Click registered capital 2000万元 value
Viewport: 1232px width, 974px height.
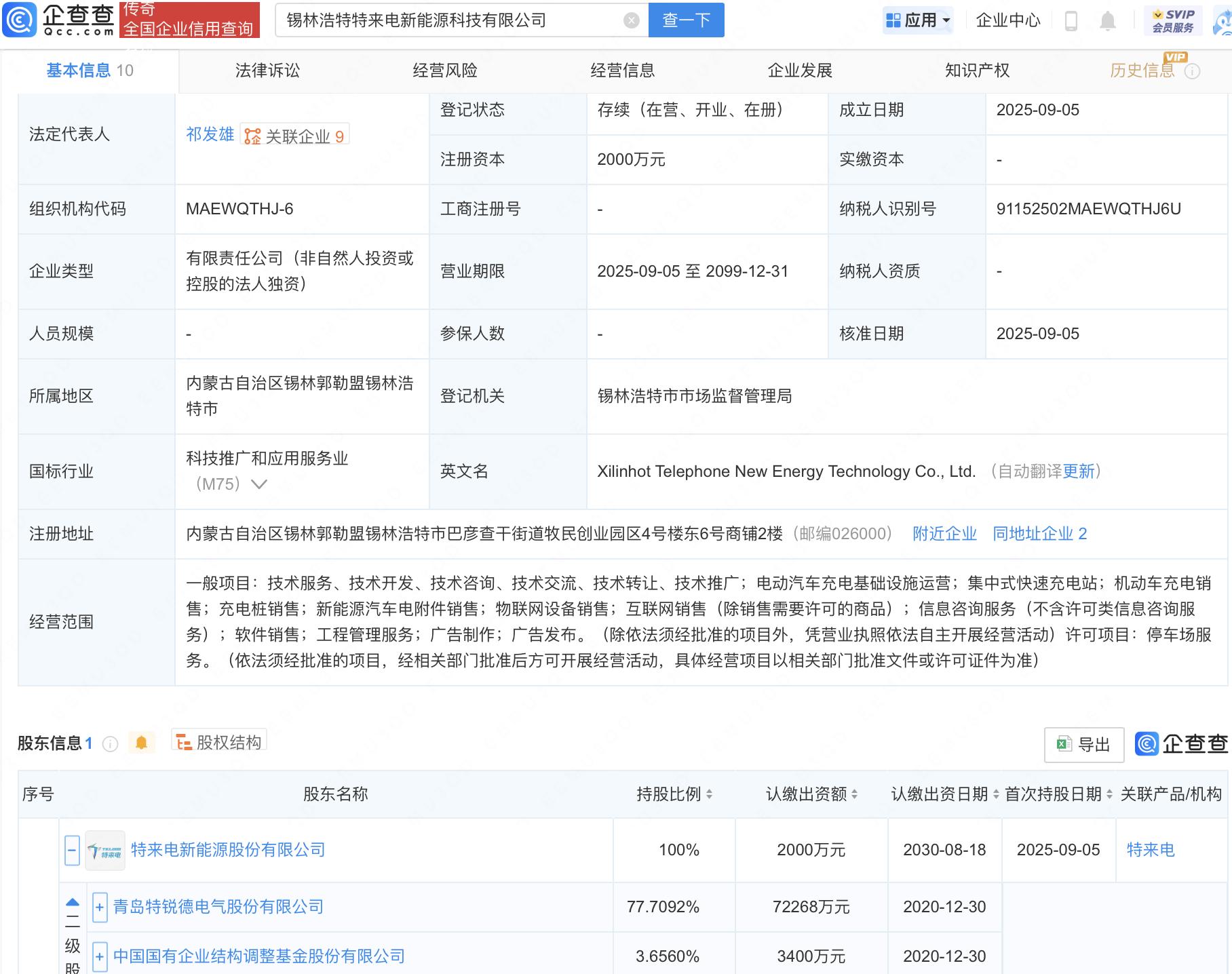tap(631, 159)
